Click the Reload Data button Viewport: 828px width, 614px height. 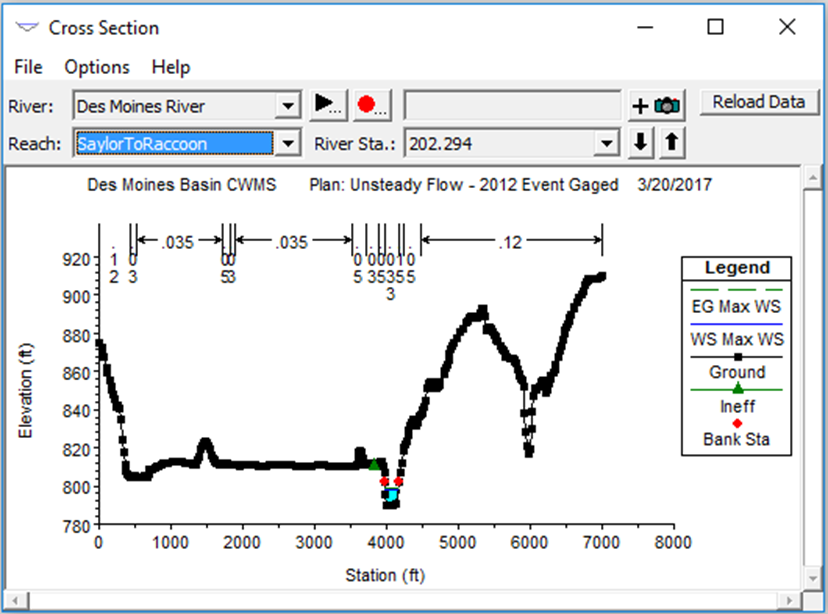[x=759, y=102]
